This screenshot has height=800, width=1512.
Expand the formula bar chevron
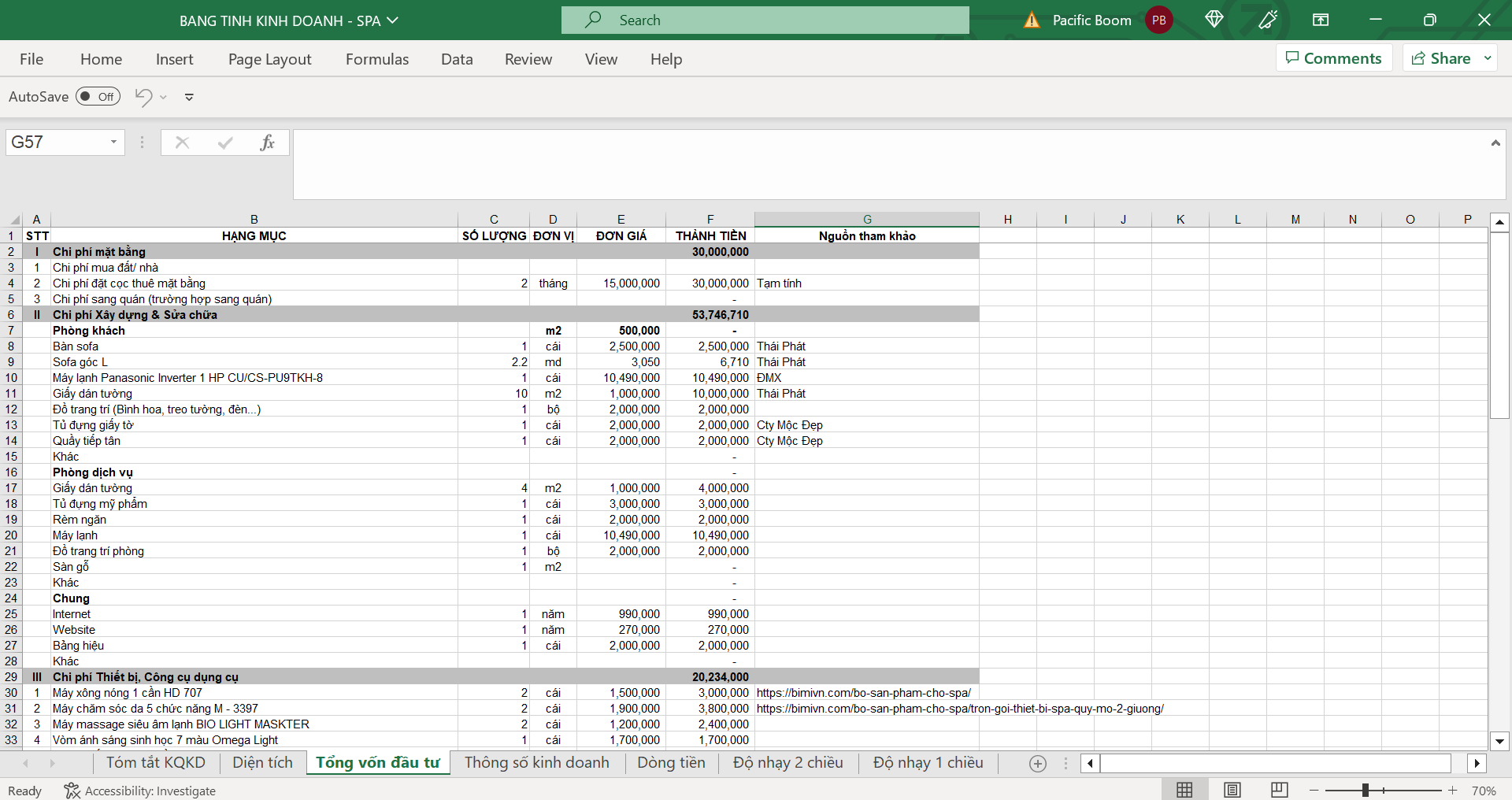[1495, 143]
